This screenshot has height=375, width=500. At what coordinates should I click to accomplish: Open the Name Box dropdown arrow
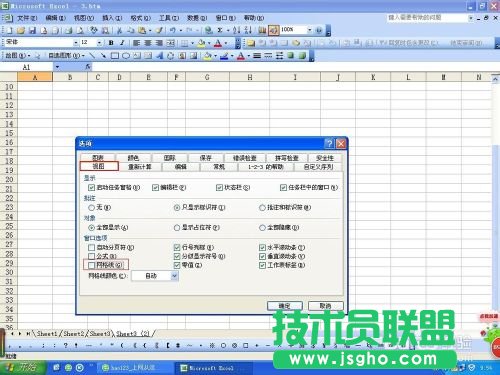point(57,67)
